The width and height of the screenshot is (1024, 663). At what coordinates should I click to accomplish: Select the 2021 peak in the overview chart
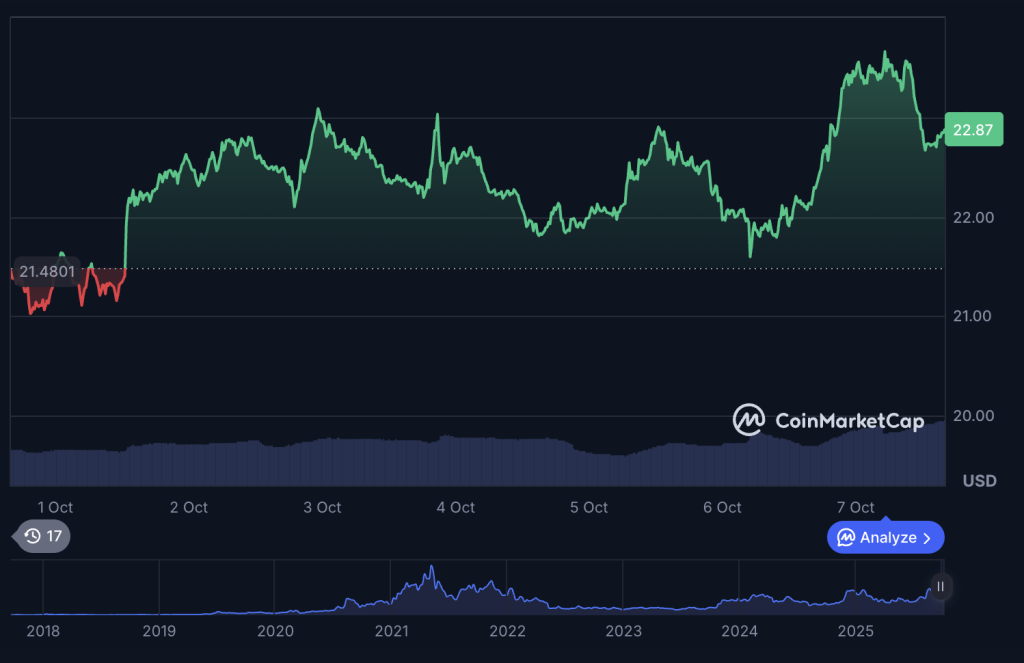click(432, 571)
